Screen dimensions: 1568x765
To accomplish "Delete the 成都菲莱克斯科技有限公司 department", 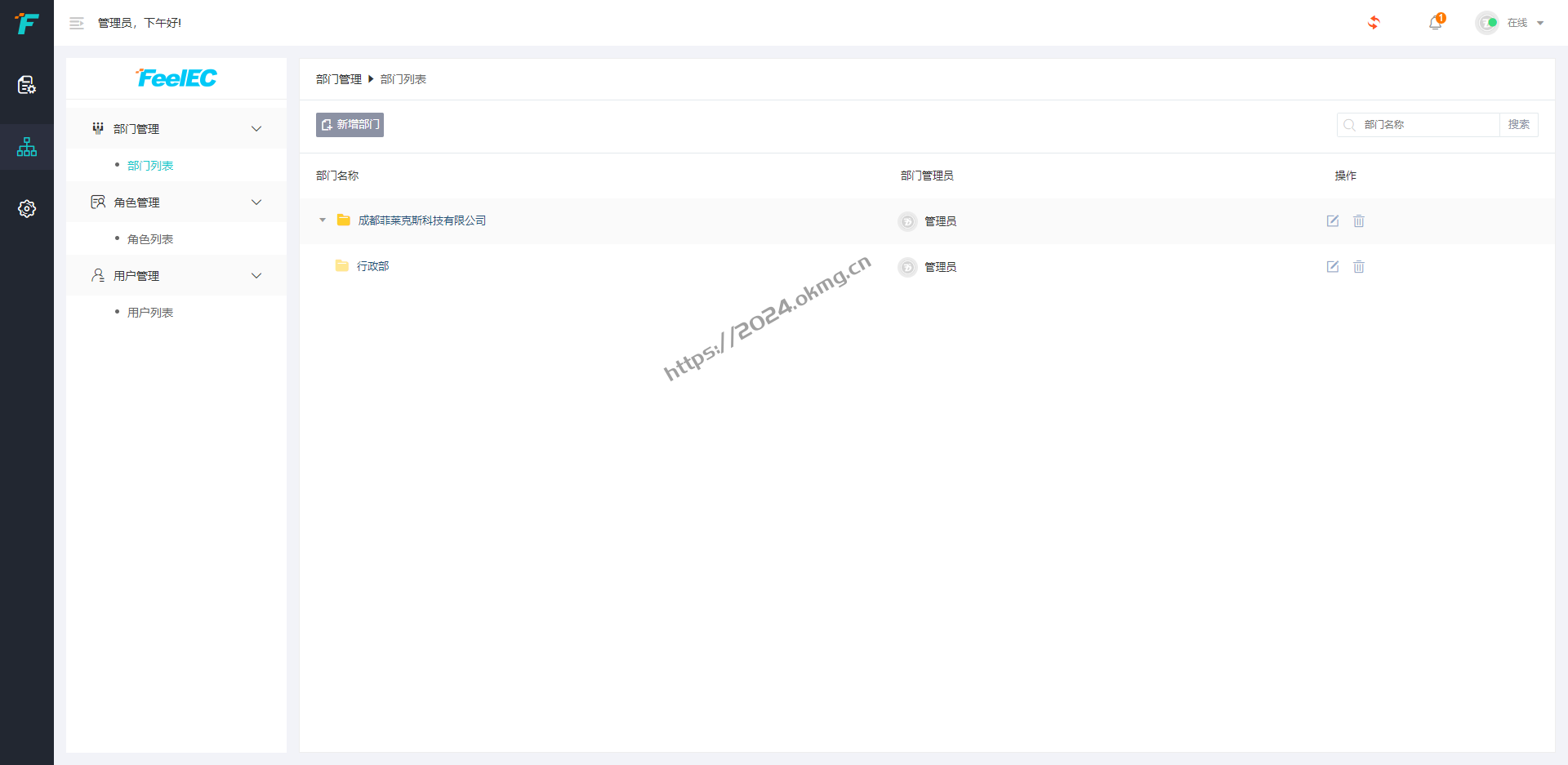I will (x=1359, y=221).
